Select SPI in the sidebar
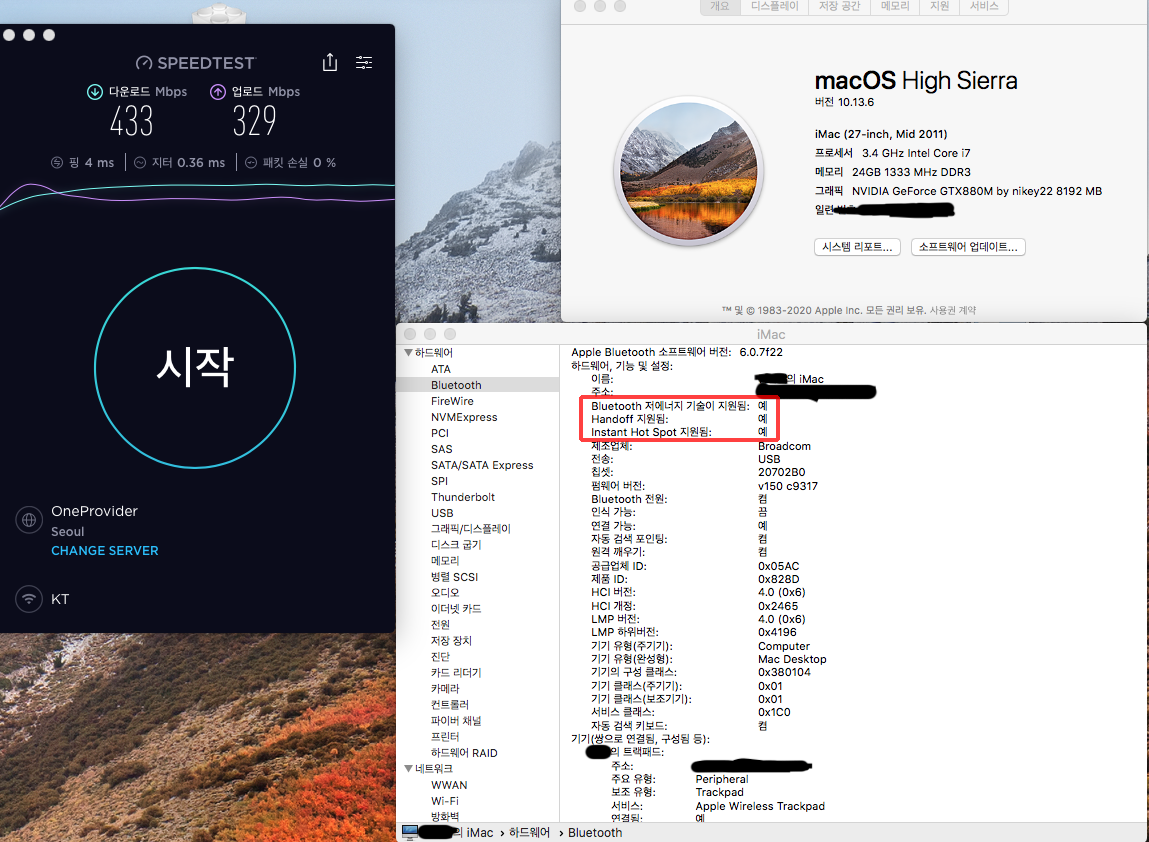The image size is (1149, 842). pyautogui.click(x=439, y=481)
